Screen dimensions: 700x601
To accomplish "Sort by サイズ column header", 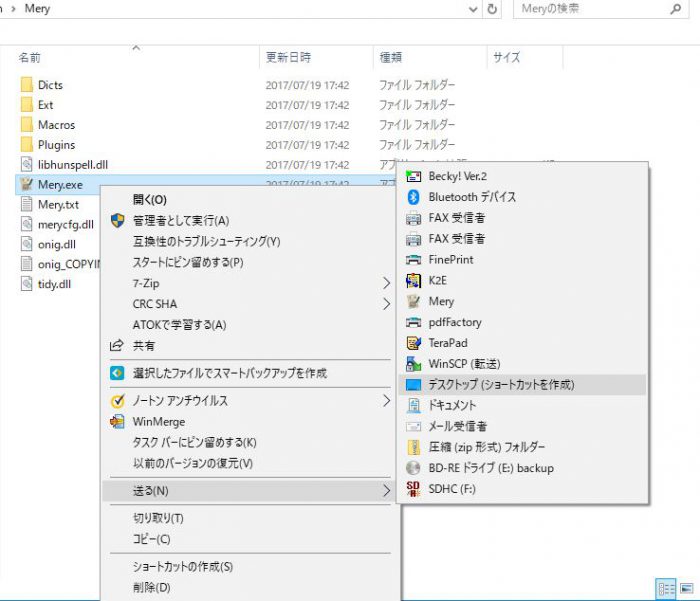I will point(525,58).
